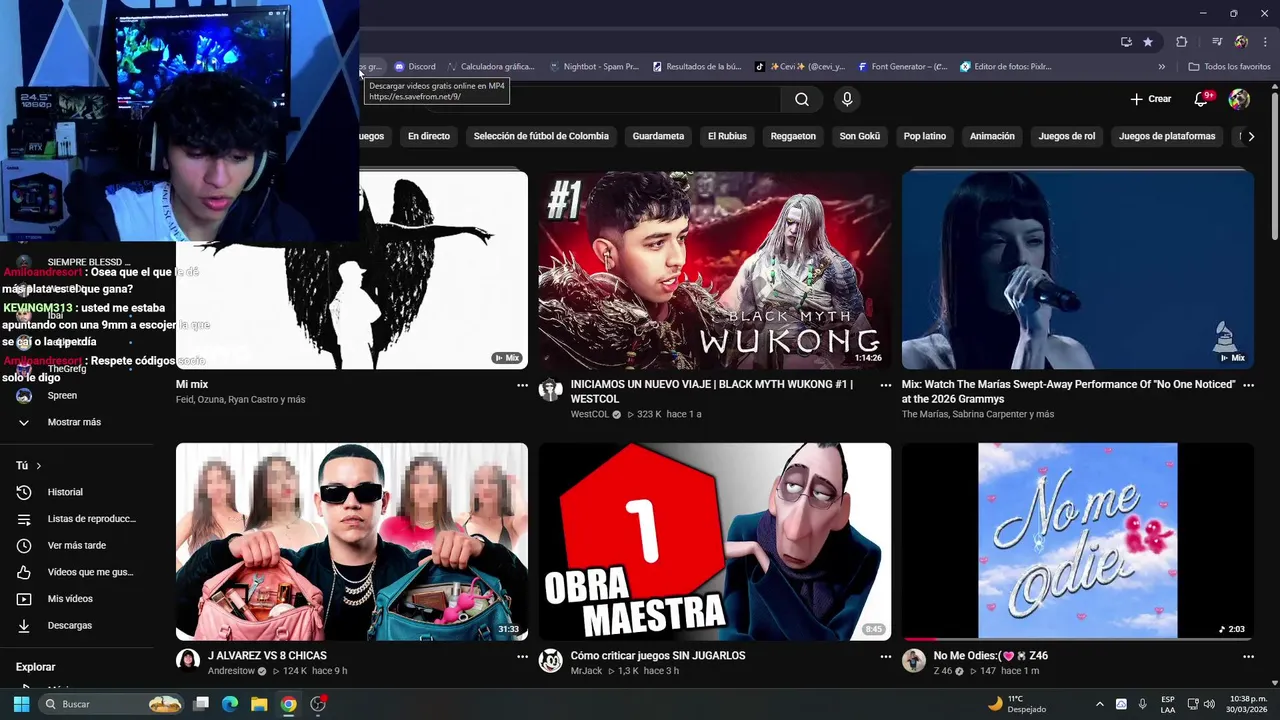The image size is (1280, 720).
Task: Open YouTube notifications bell
Action: [x=1203, y=99]
